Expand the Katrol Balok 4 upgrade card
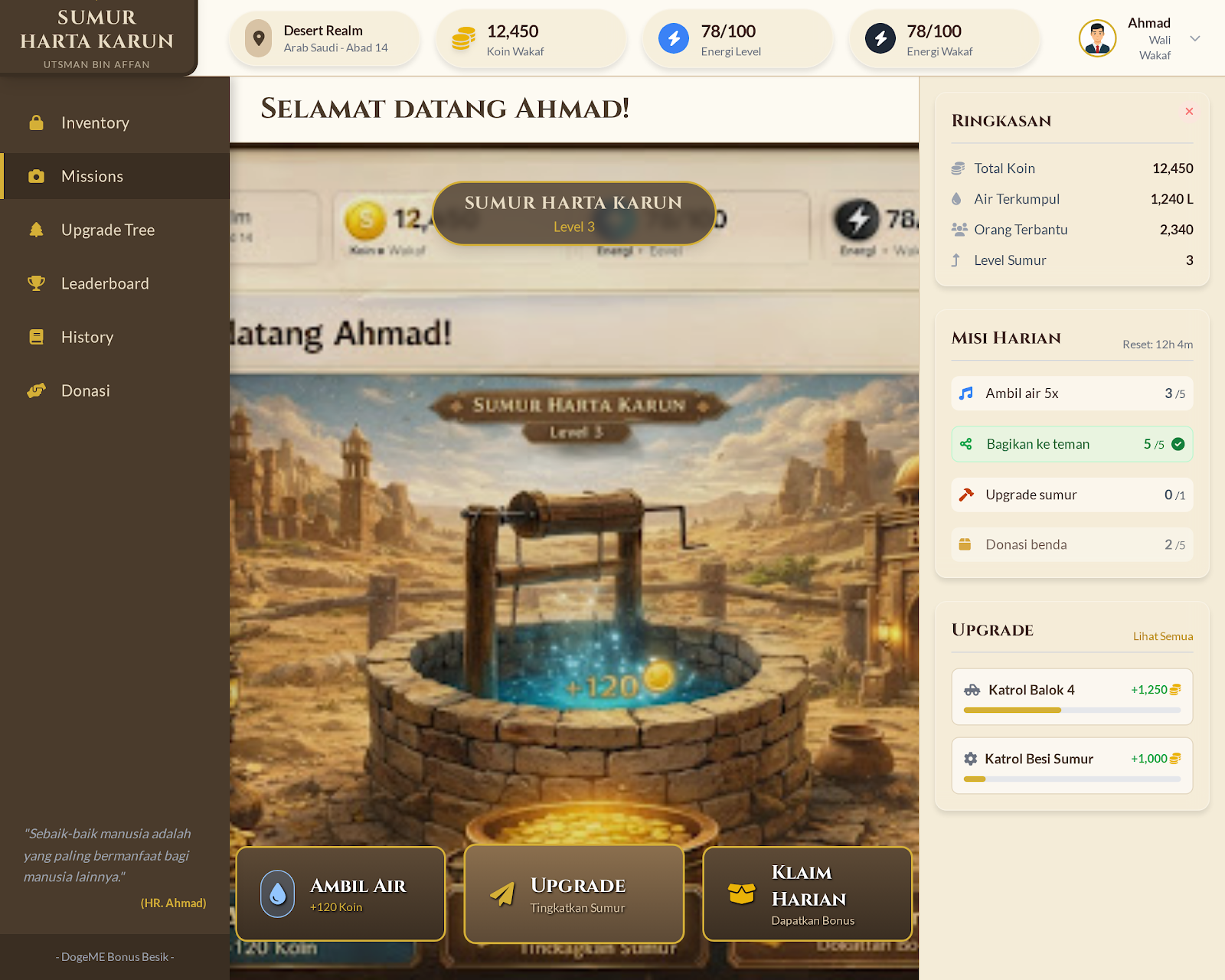This screenshot has height=980, width=1225. coord(1072,697)
